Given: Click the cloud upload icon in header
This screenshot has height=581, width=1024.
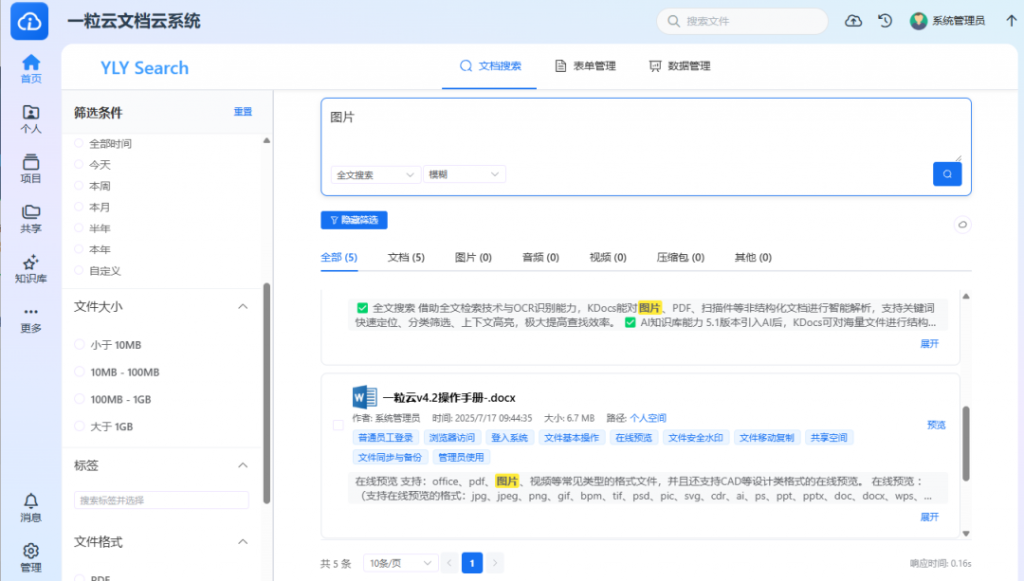Looking at the screenshot, I should point(853,21).
